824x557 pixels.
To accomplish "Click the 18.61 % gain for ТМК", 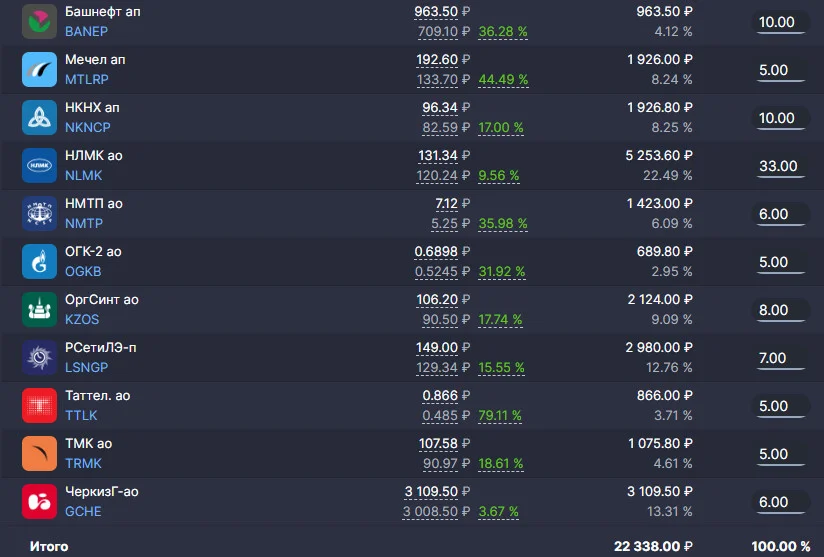I will click(x=501, y=463).
